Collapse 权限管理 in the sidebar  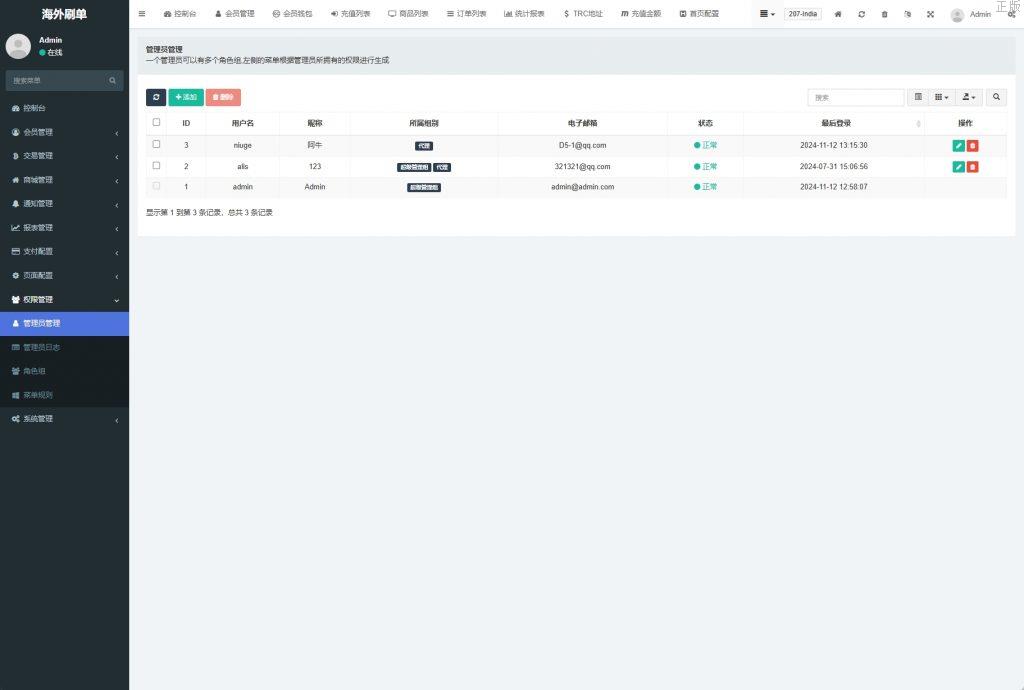64,300
